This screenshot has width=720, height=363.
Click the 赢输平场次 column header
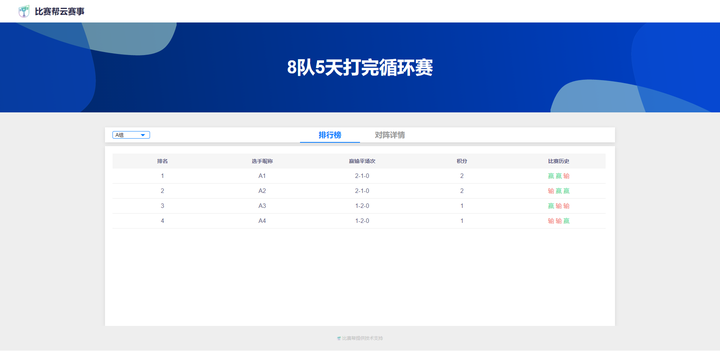pyautogui.click(x=362, y=161)
